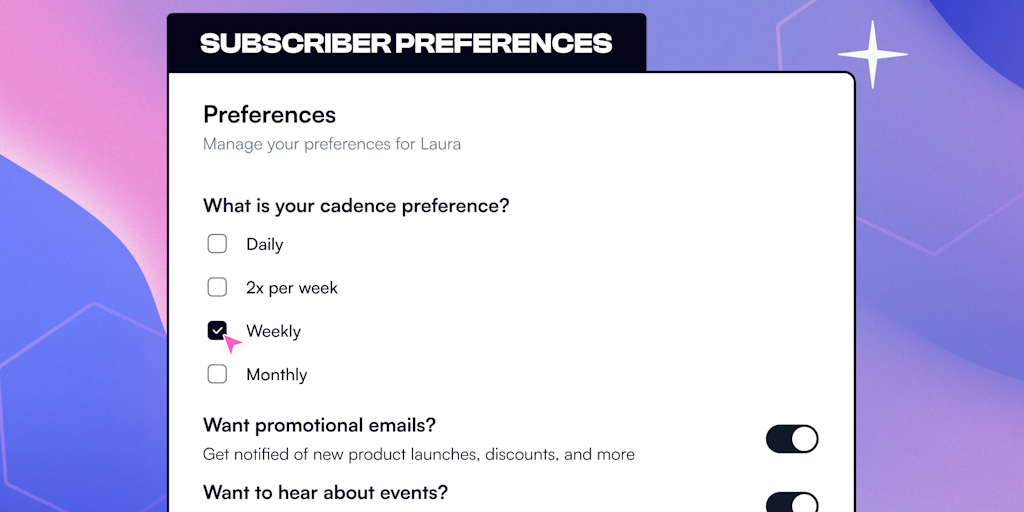Tick the Monthly cadence checkbox
Image resolution: width=1024 pixels, height=512 pixels.
click(217, 375)
